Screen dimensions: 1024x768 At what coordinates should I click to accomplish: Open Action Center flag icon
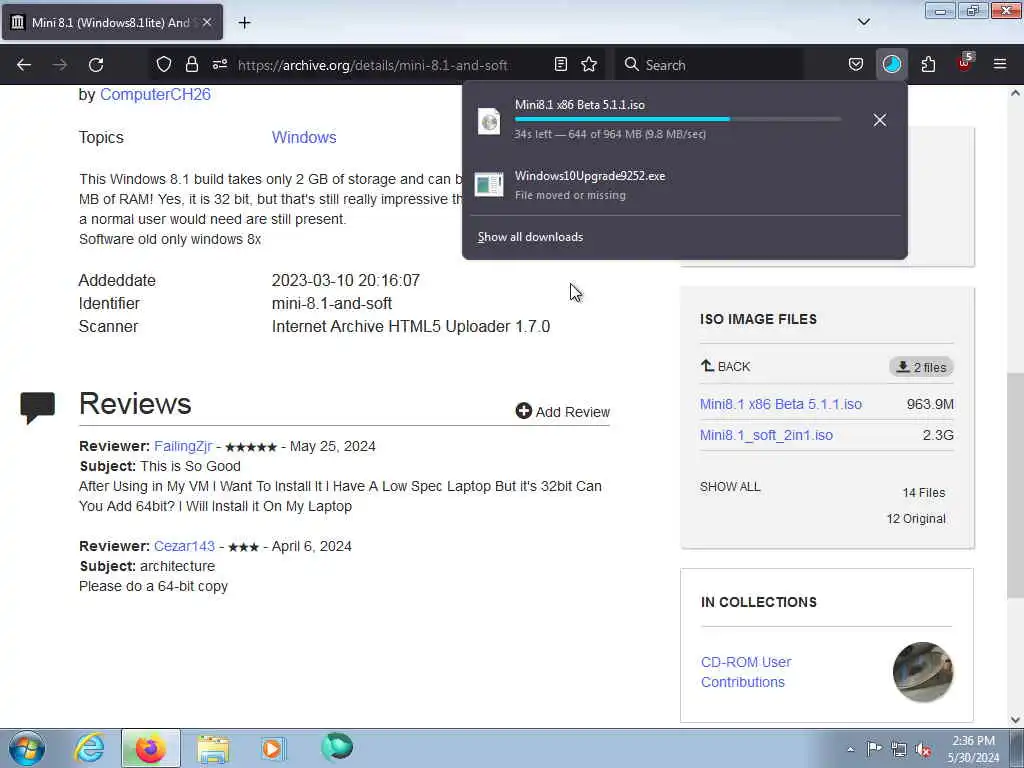tap(874, 749)
